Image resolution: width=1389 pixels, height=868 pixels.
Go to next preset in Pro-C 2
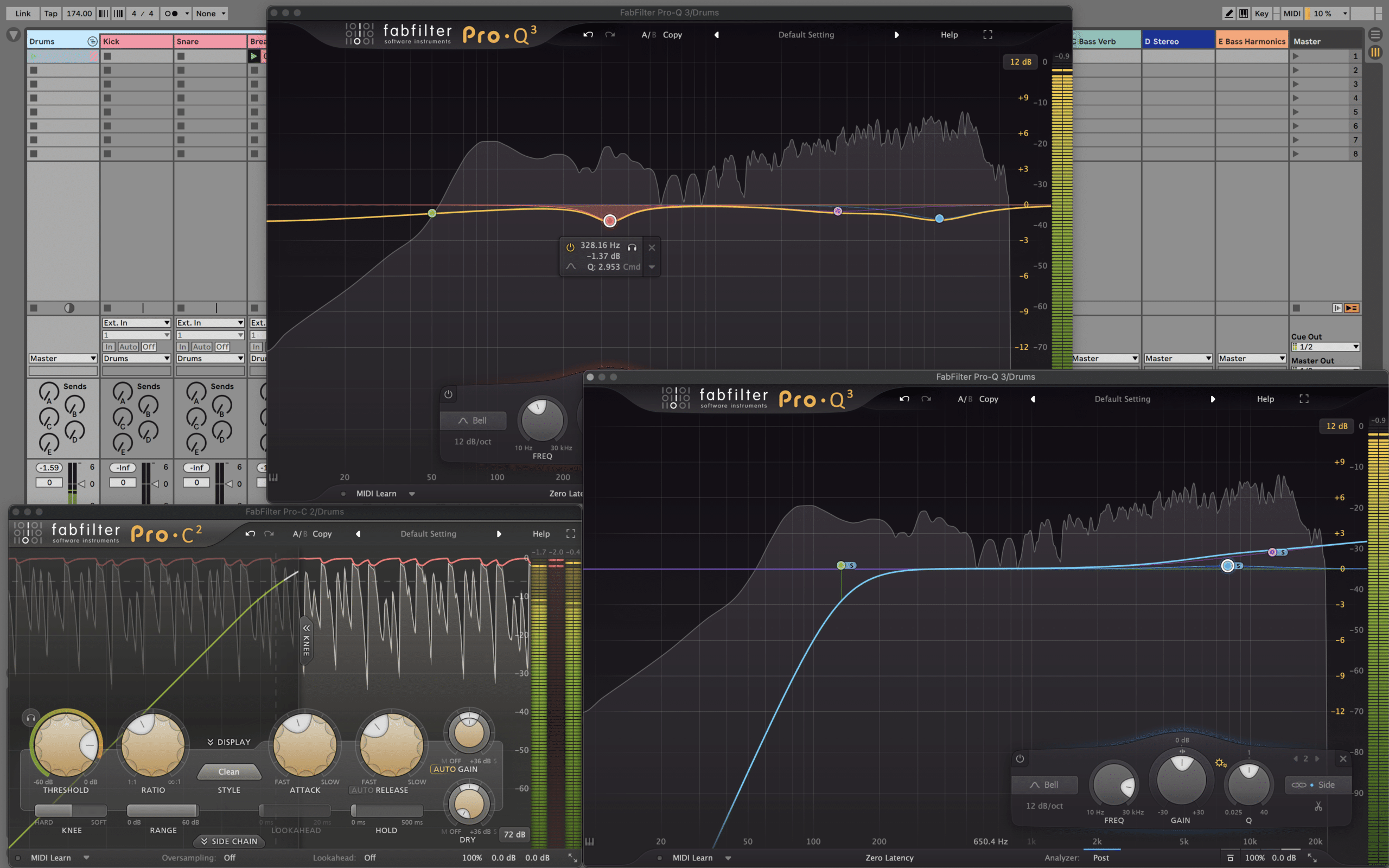point(499,533)
